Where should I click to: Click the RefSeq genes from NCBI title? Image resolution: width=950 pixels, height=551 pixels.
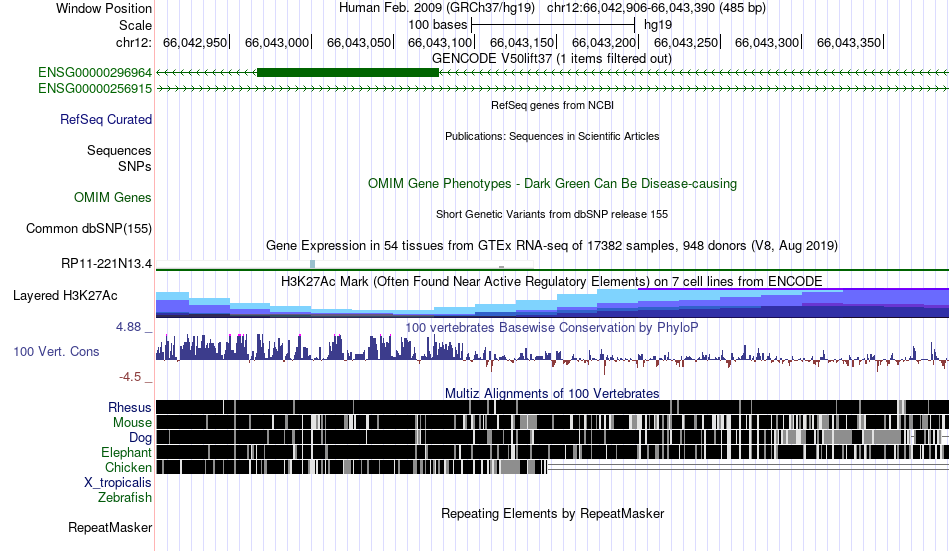[552, 105]
